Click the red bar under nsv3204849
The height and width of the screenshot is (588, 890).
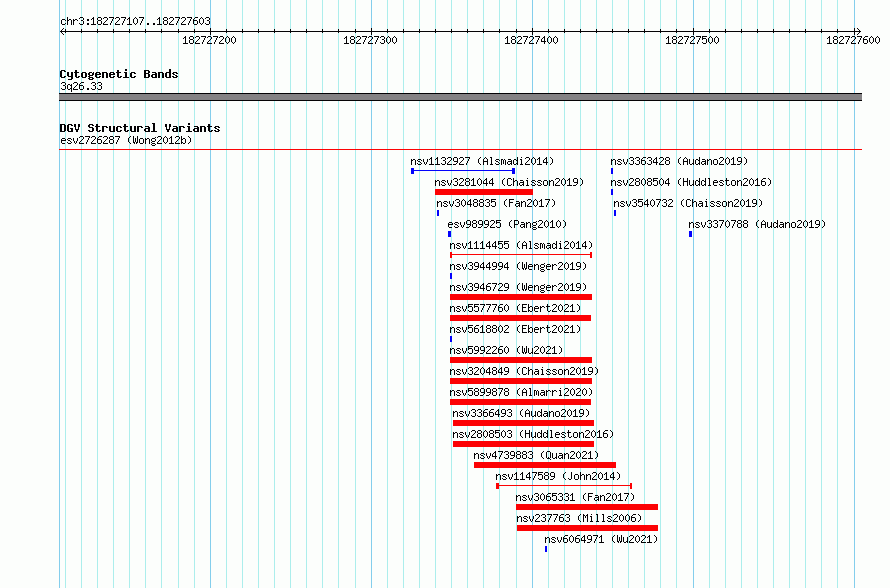(521, 381)
